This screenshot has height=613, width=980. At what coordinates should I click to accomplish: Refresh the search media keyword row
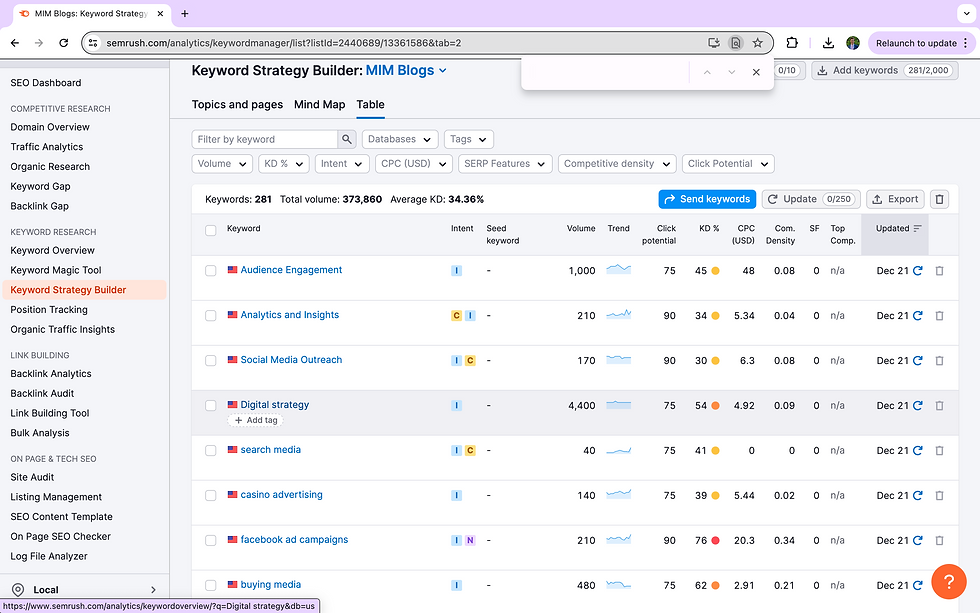tap(918, 451)
